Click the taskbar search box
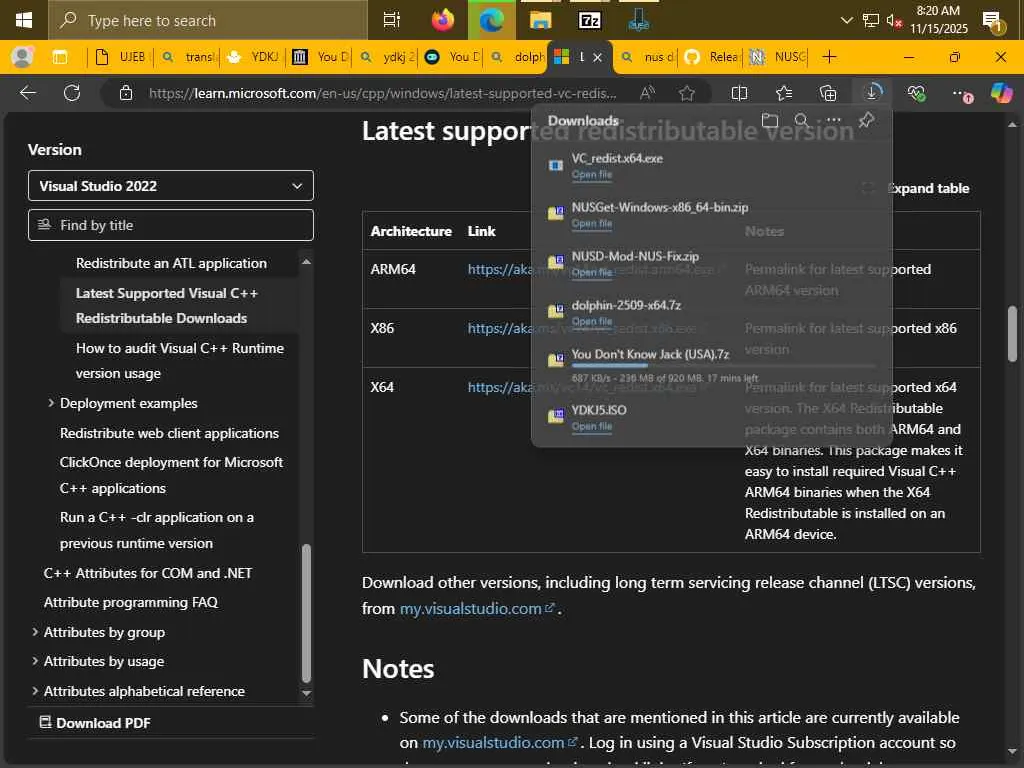The width and height of the screenshot is (1024, 768). [208, 20]
